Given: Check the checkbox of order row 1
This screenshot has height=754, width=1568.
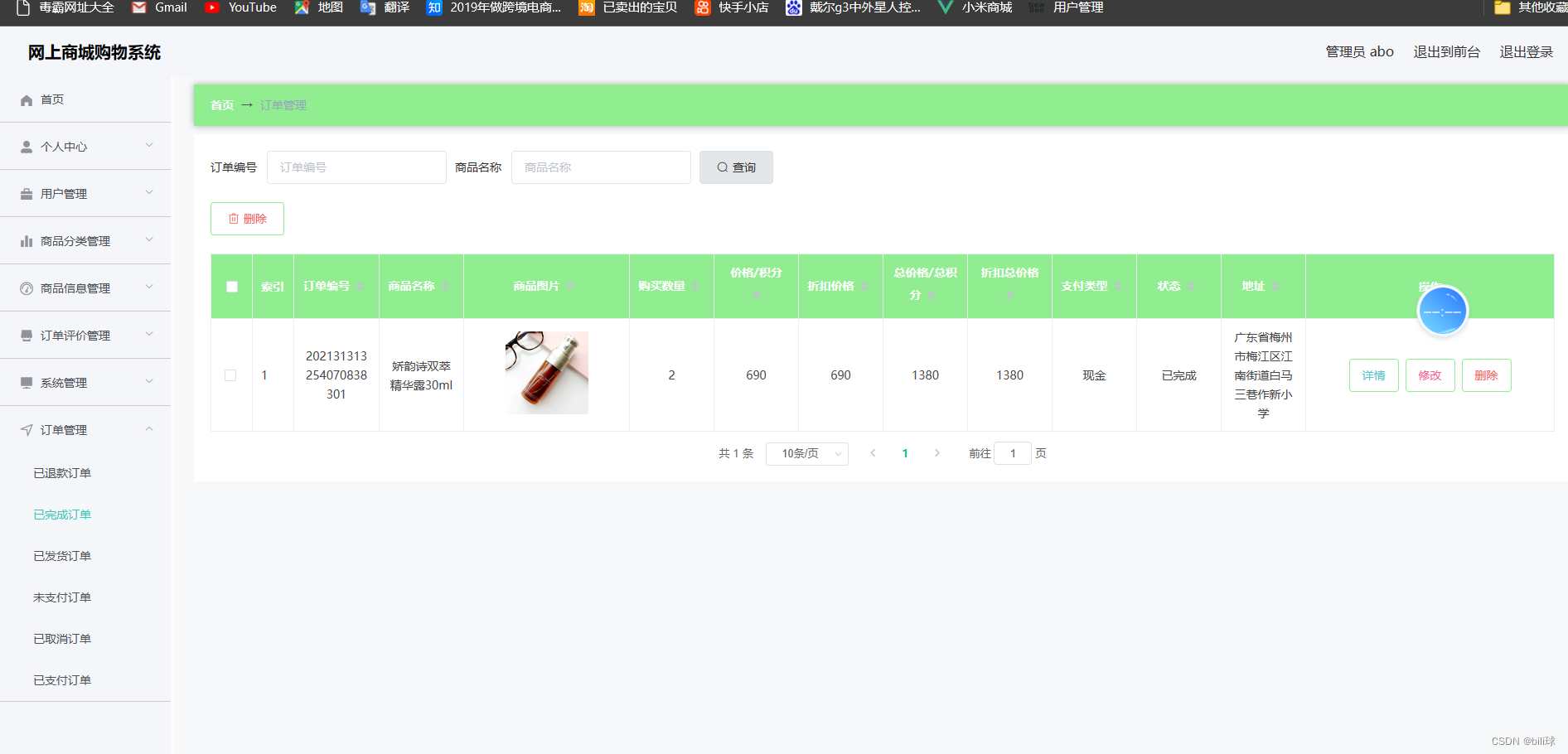Looking at the screenshot, I should 231,375.
